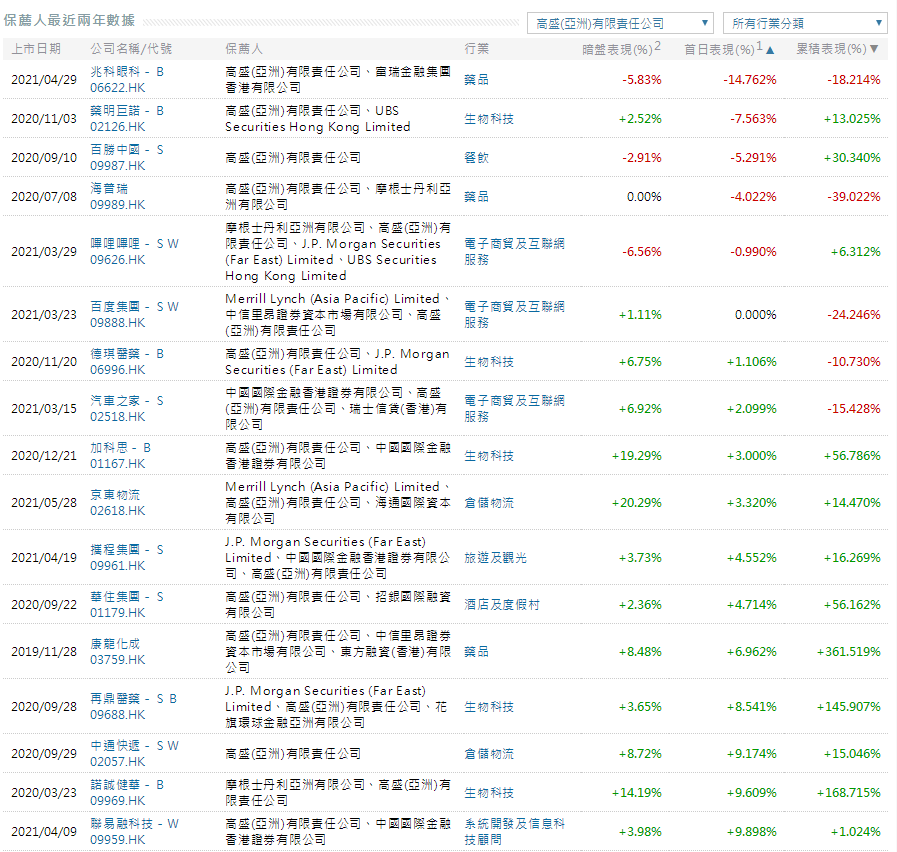
Task: Open stock code 06996.HK
Action: [118, 370]
